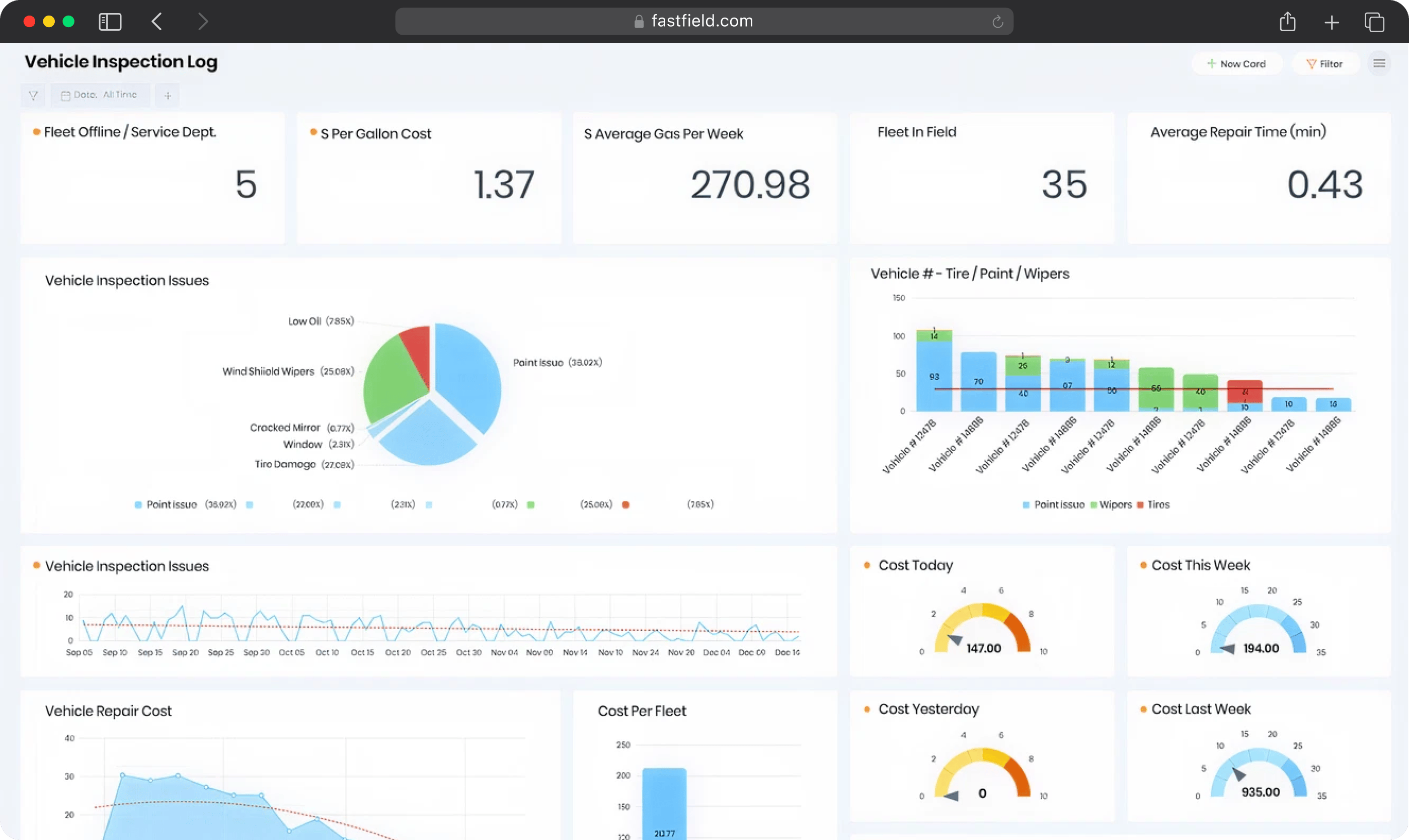Click the Cost This Week gauge value 194.00
The width and height of the screenshot is (1409, 840).
[1261, 648]
